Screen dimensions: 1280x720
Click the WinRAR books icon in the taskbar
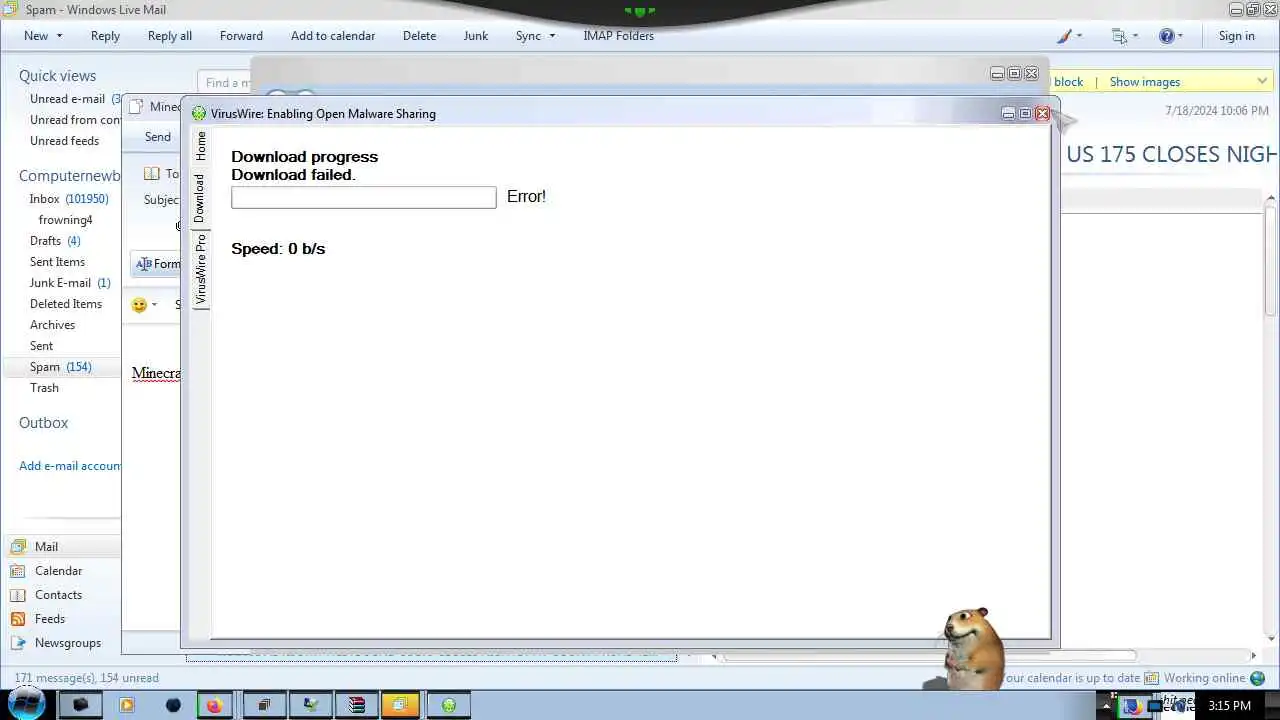click(x=356, y=705)
